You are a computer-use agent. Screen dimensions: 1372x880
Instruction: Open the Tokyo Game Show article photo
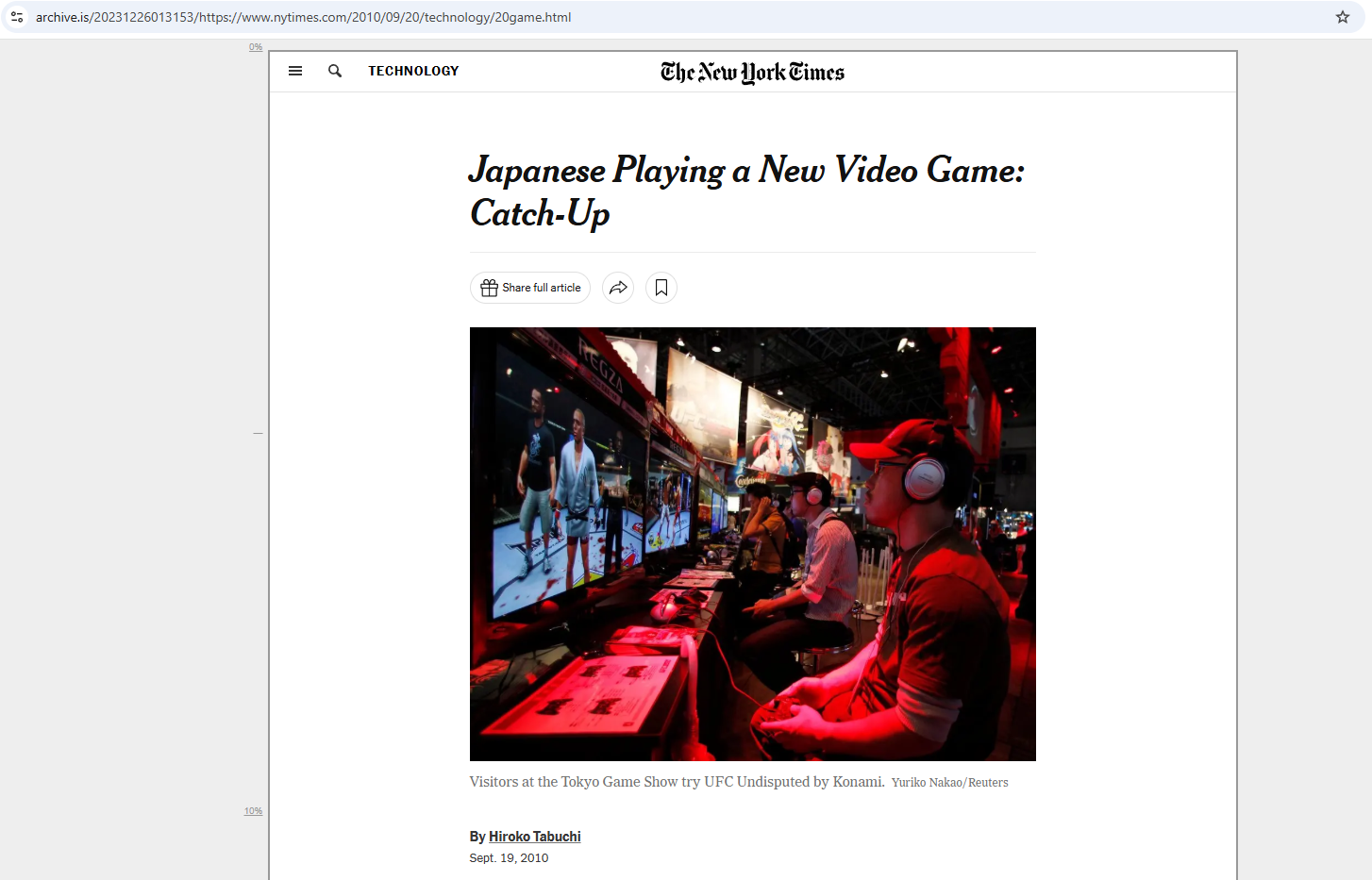tap(753, 544)
